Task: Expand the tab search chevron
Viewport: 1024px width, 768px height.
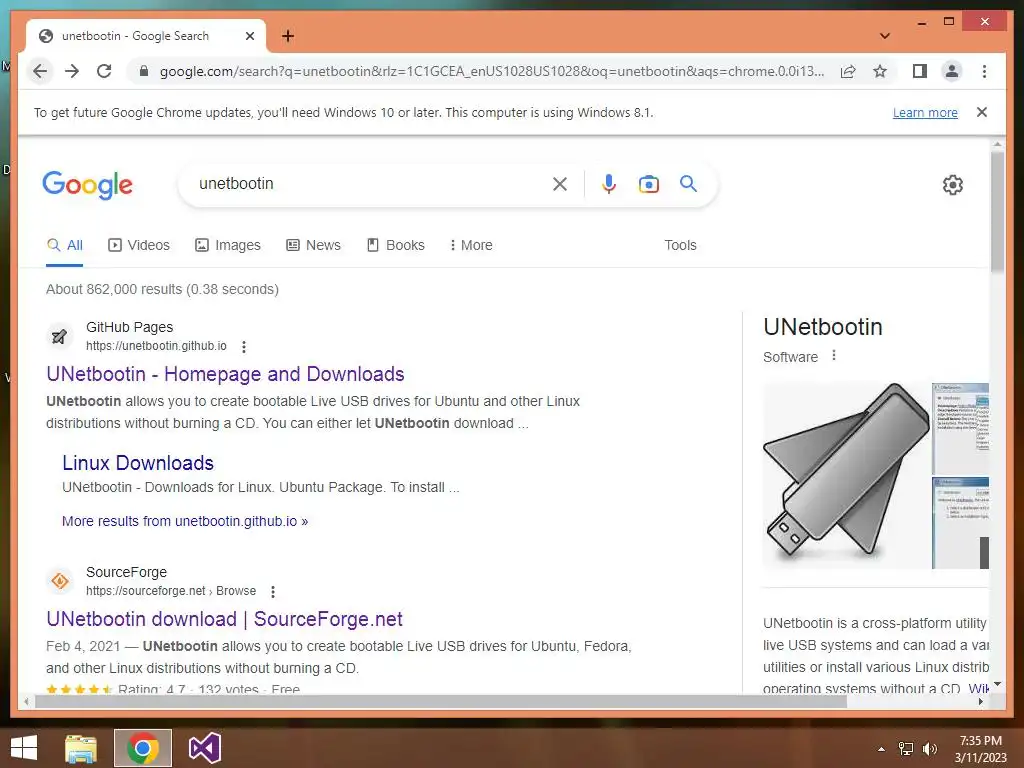Action: pyautogui.click(x=885, y=36)
